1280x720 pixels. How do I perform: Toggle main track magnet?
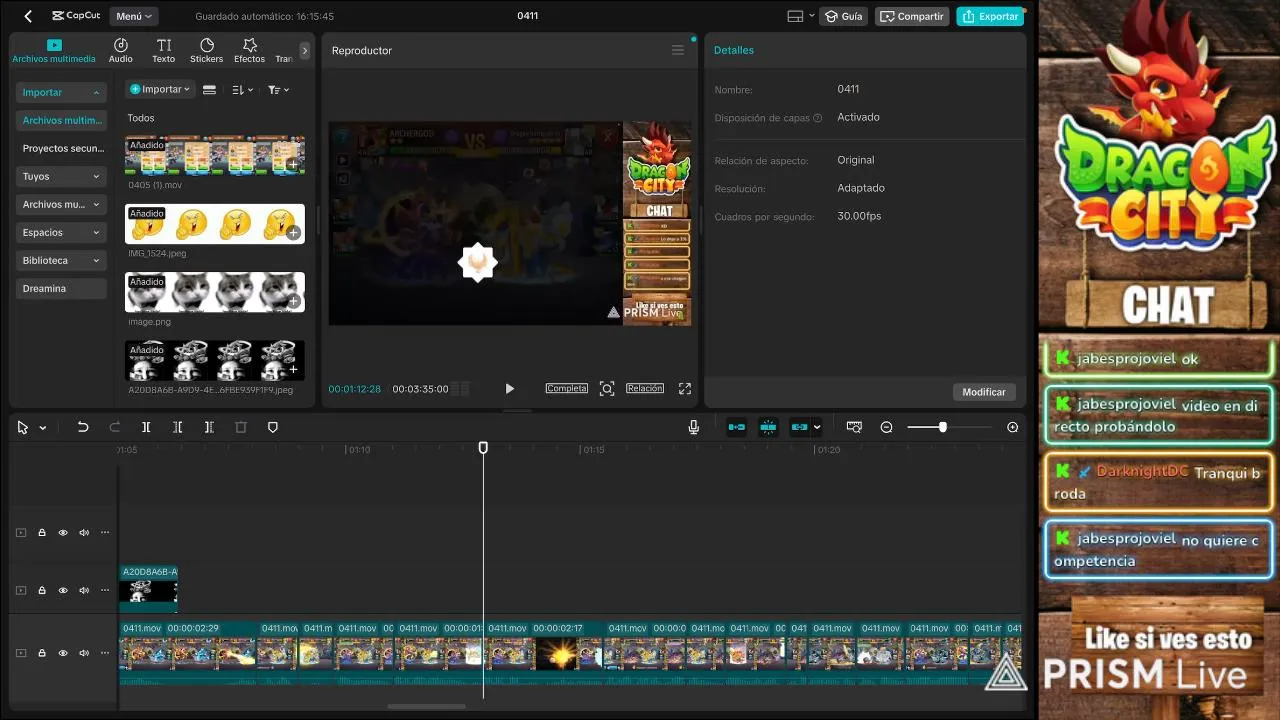point(737,427)
